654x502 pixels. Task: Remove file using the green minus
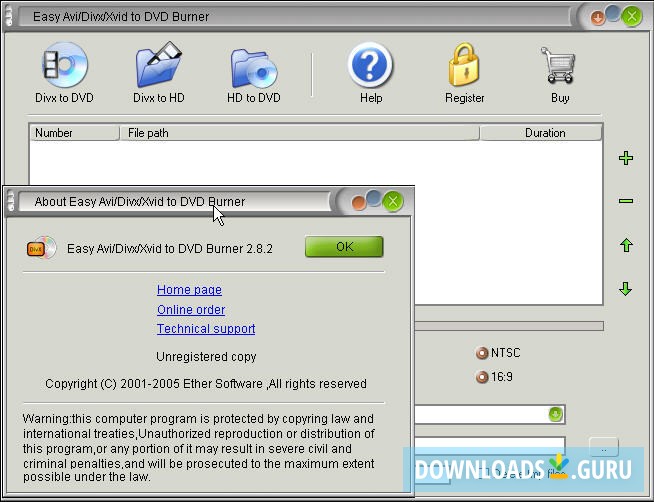point(626,201)
